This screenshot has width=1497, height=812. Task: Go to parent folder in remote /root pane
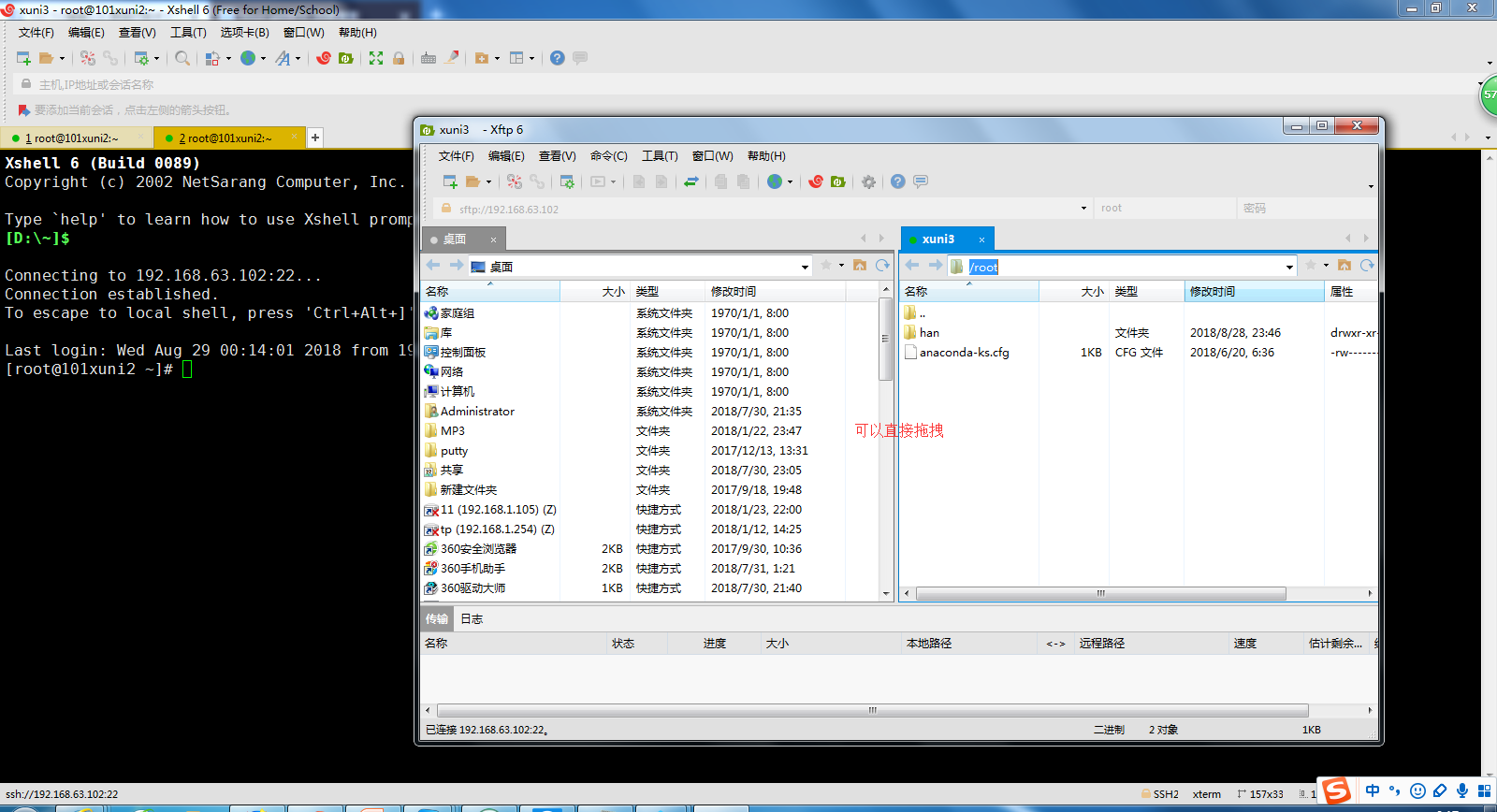(1344, 266)
